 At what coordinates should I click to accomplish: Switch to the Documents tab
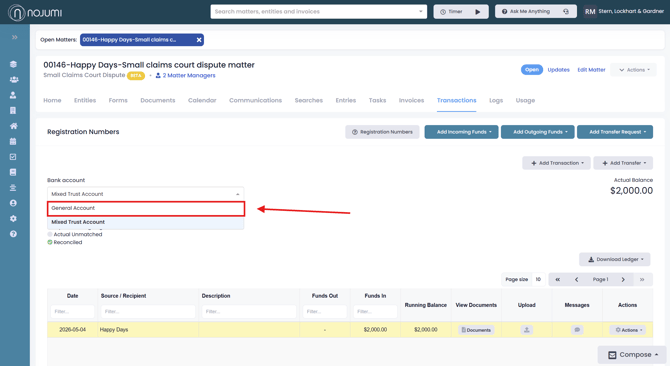[x=158, y=100]
